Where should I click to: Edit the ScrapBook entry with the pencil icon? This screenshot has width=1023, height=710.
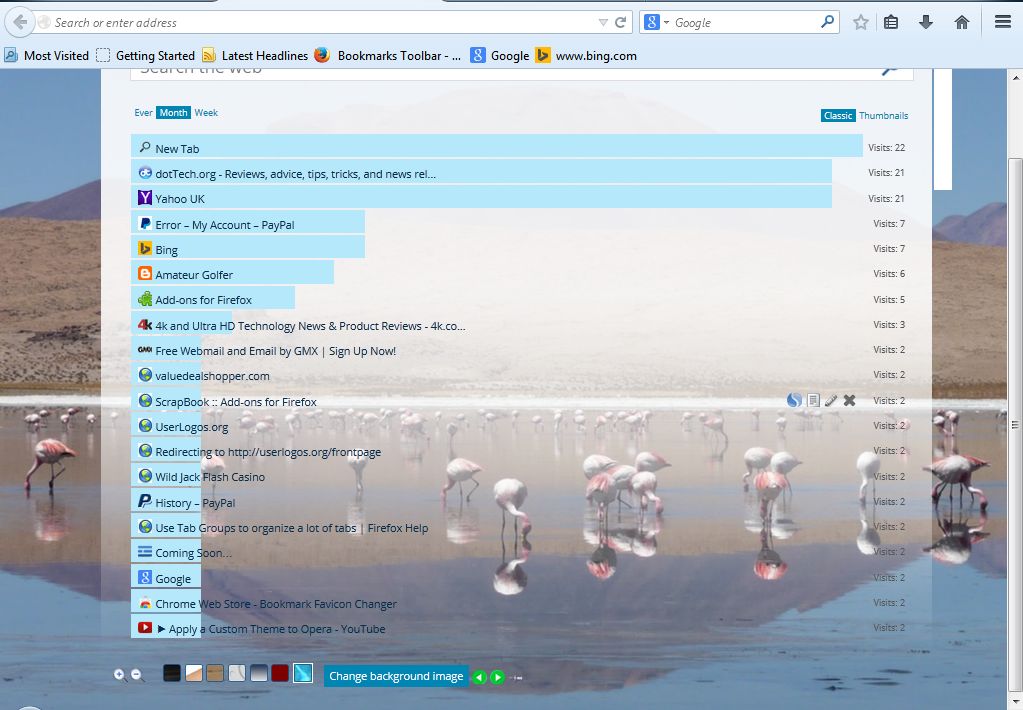[831, 400]
